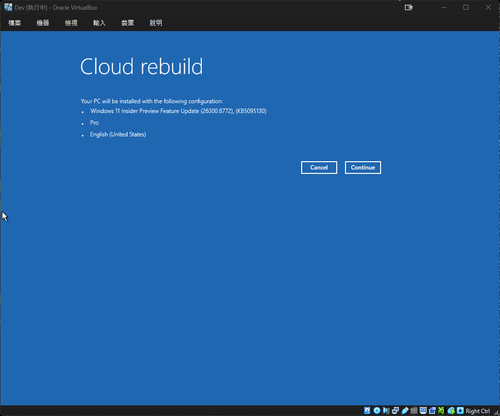The height and width of the screenshot is (416, 500).
Task: Click the green virtualization V status icon
Action: click(441, 410)
